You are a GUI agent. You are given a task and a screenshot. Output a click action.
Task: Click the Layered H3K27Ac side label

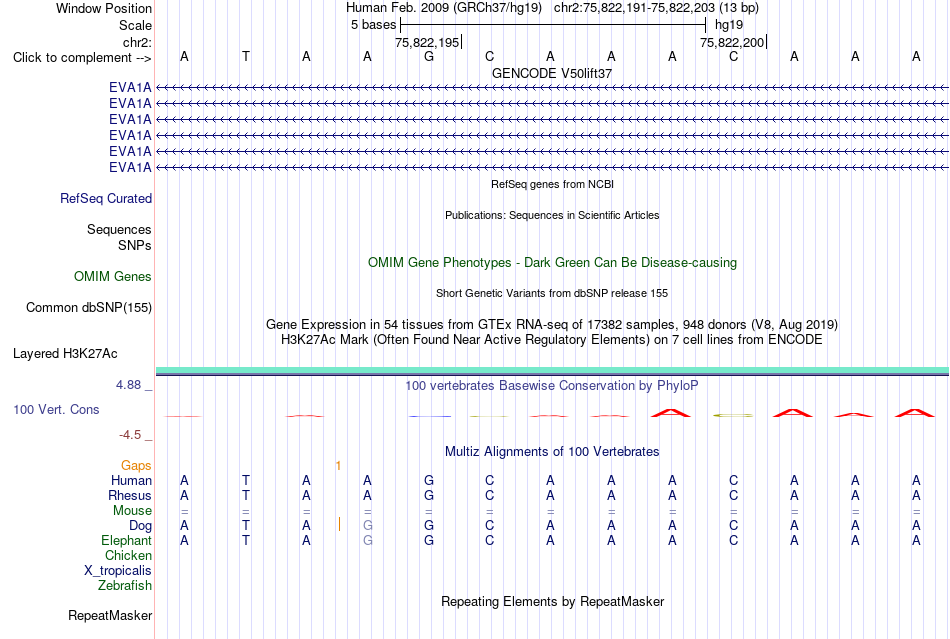click(x=65, y=354)
